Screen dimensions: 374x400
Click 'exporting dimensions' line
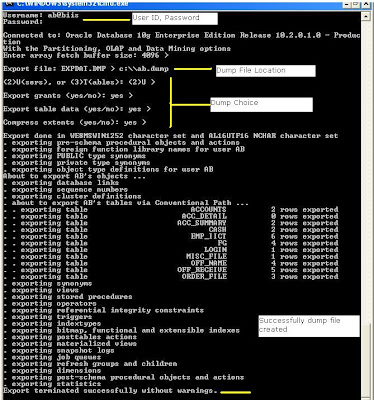coord(52,370)
